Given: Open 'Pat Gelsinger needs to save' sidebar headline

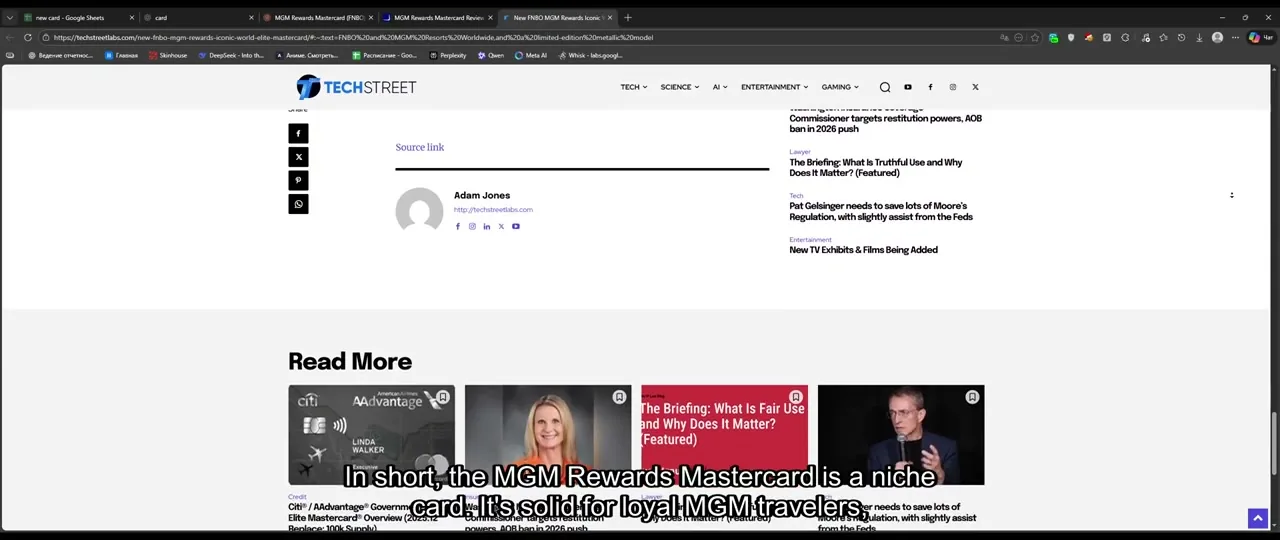Looking at the screenshot, I should click(x=881, y=211).
